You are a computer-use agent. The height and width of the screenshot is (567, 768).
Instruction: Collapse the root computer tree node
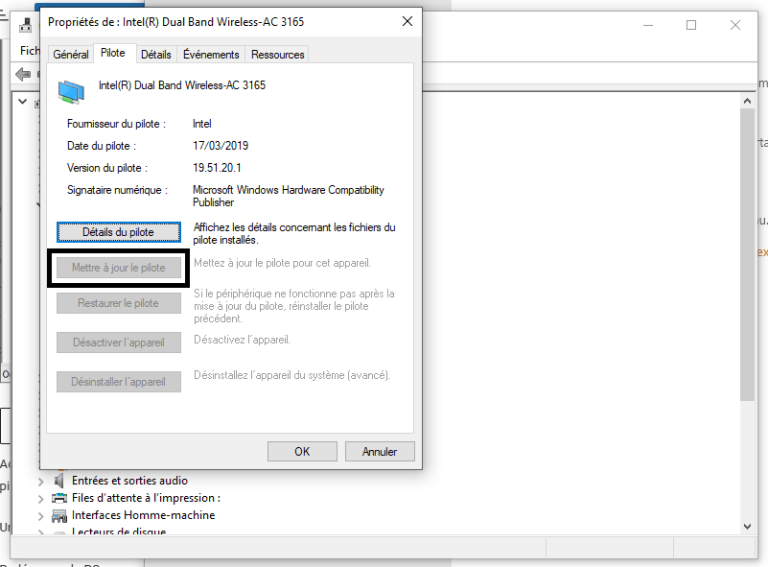23,101
